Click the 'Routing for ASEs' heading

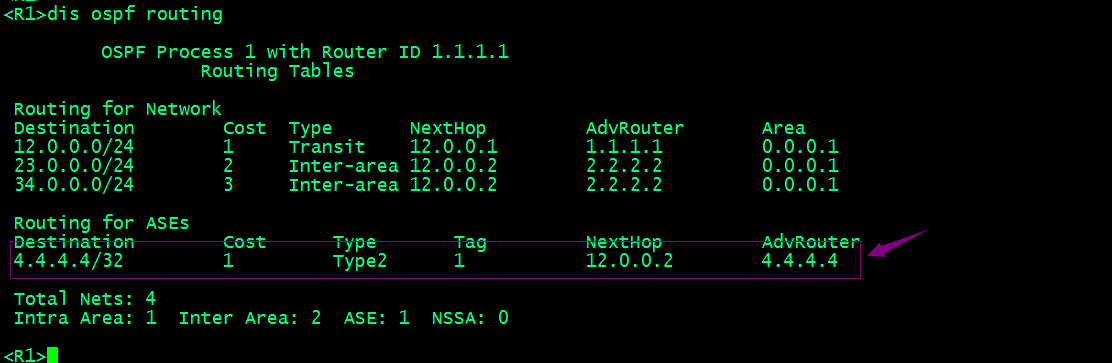(x=101, y=223)
